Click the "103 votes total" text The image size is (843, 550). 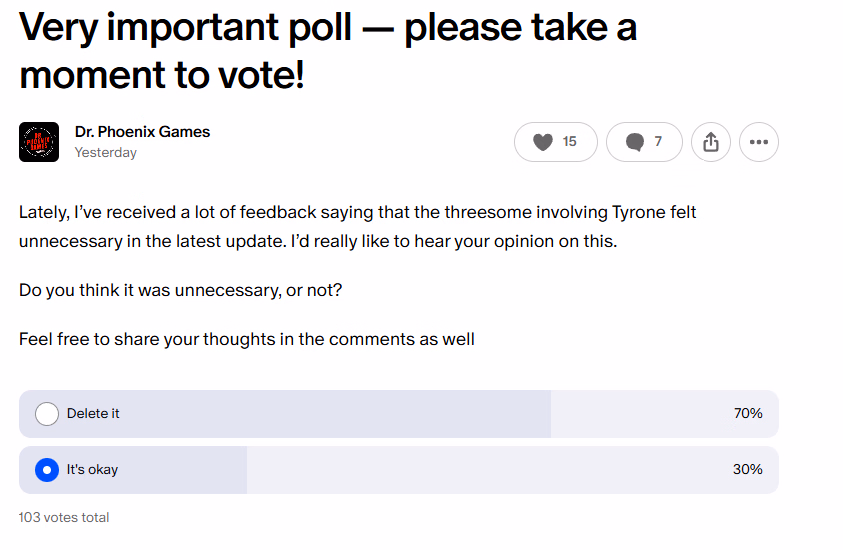pyautogui.click(x=64, y=518)
